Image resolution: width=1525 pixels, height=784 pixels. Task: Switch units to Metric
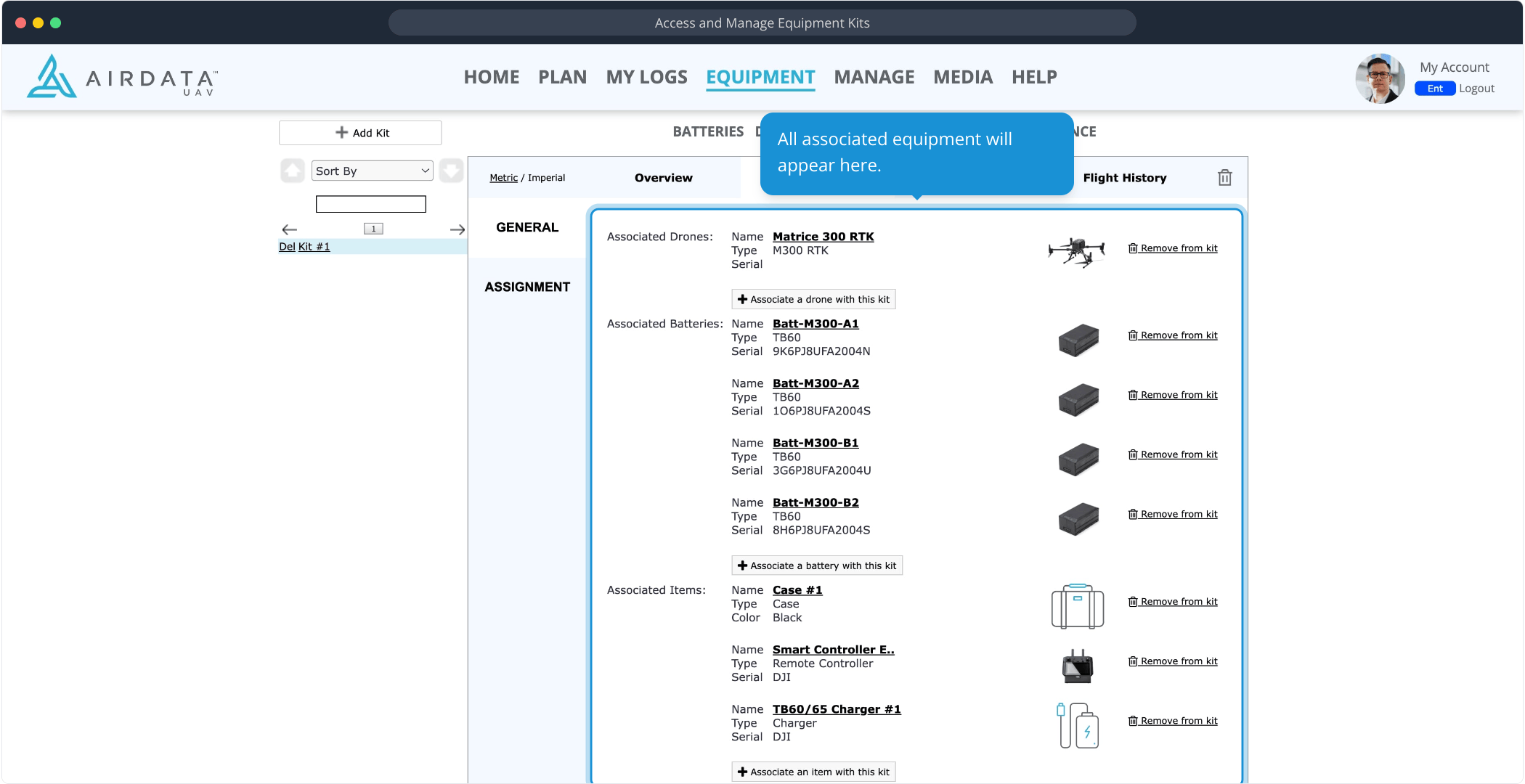click(503, 178)
